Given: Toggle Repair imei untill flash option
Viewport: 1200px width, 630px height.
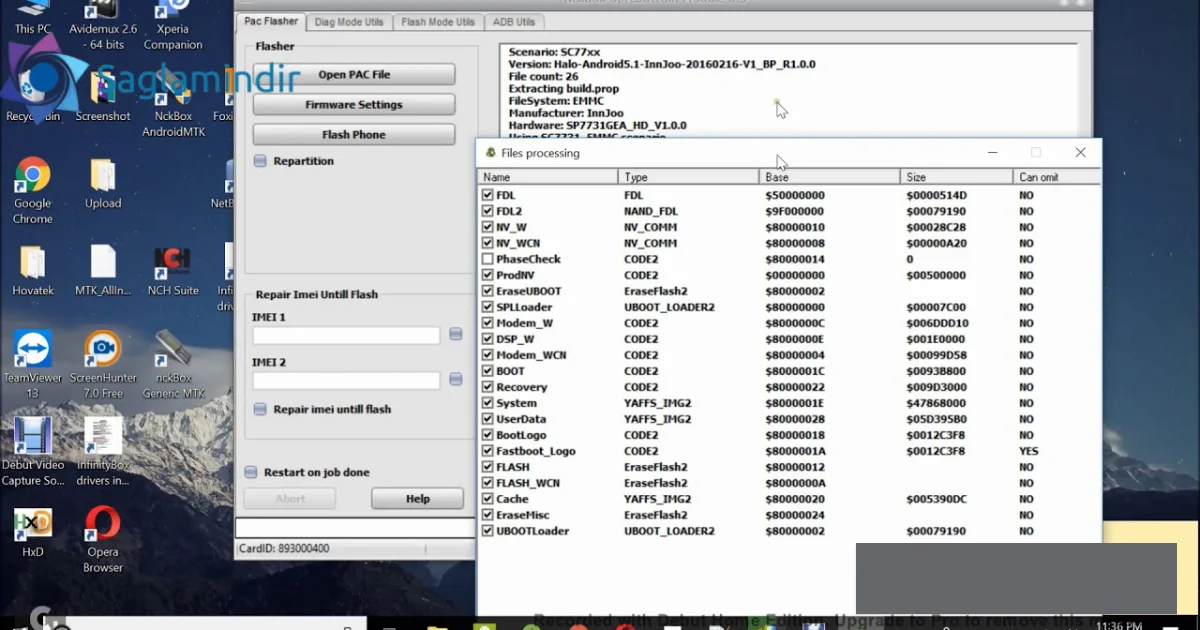Looking at the screenshot, I should 260,409.
